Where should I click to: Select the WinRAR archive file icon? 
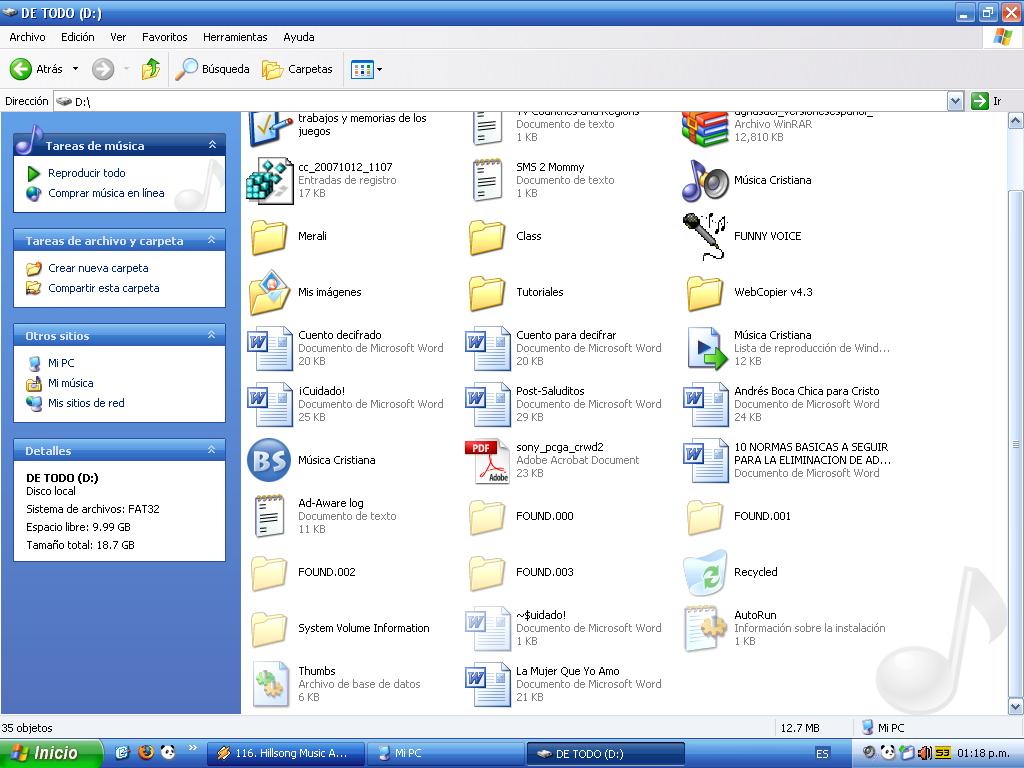[705, 127]
